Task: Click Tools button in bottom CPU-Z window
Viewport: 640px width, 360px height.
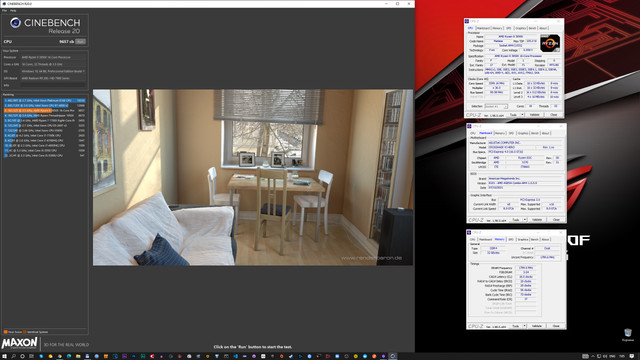Action: point(516,326)
